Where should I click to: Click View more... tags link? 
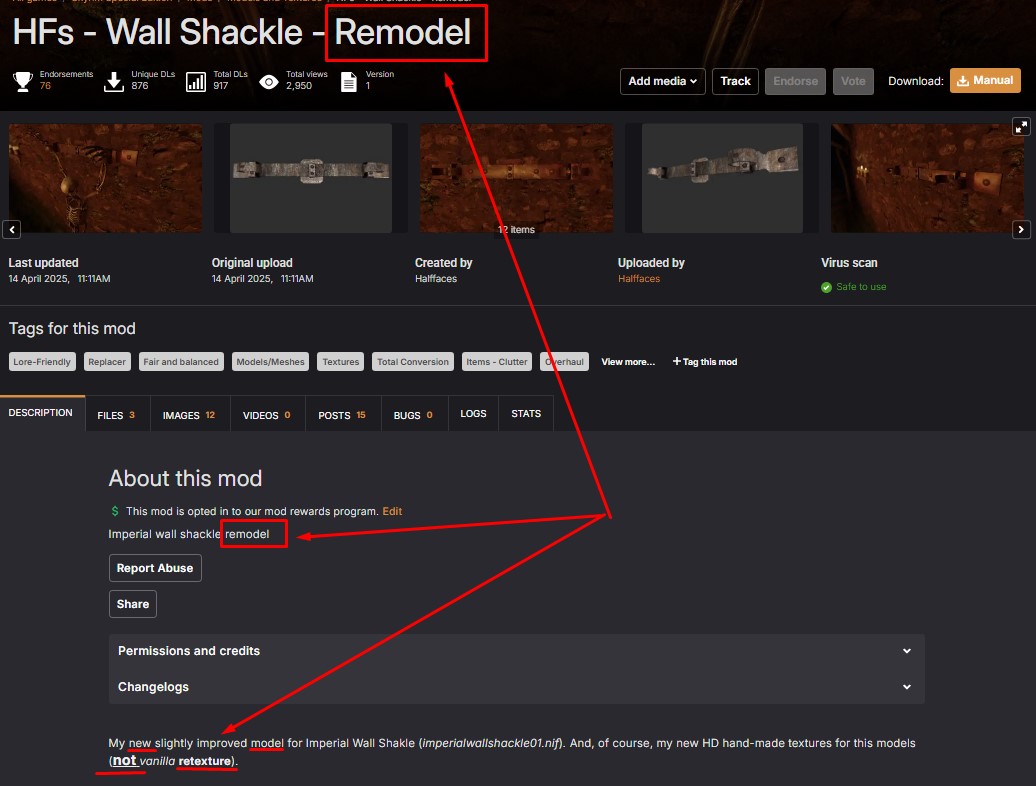pyautogui.click(x=628, y=362)
